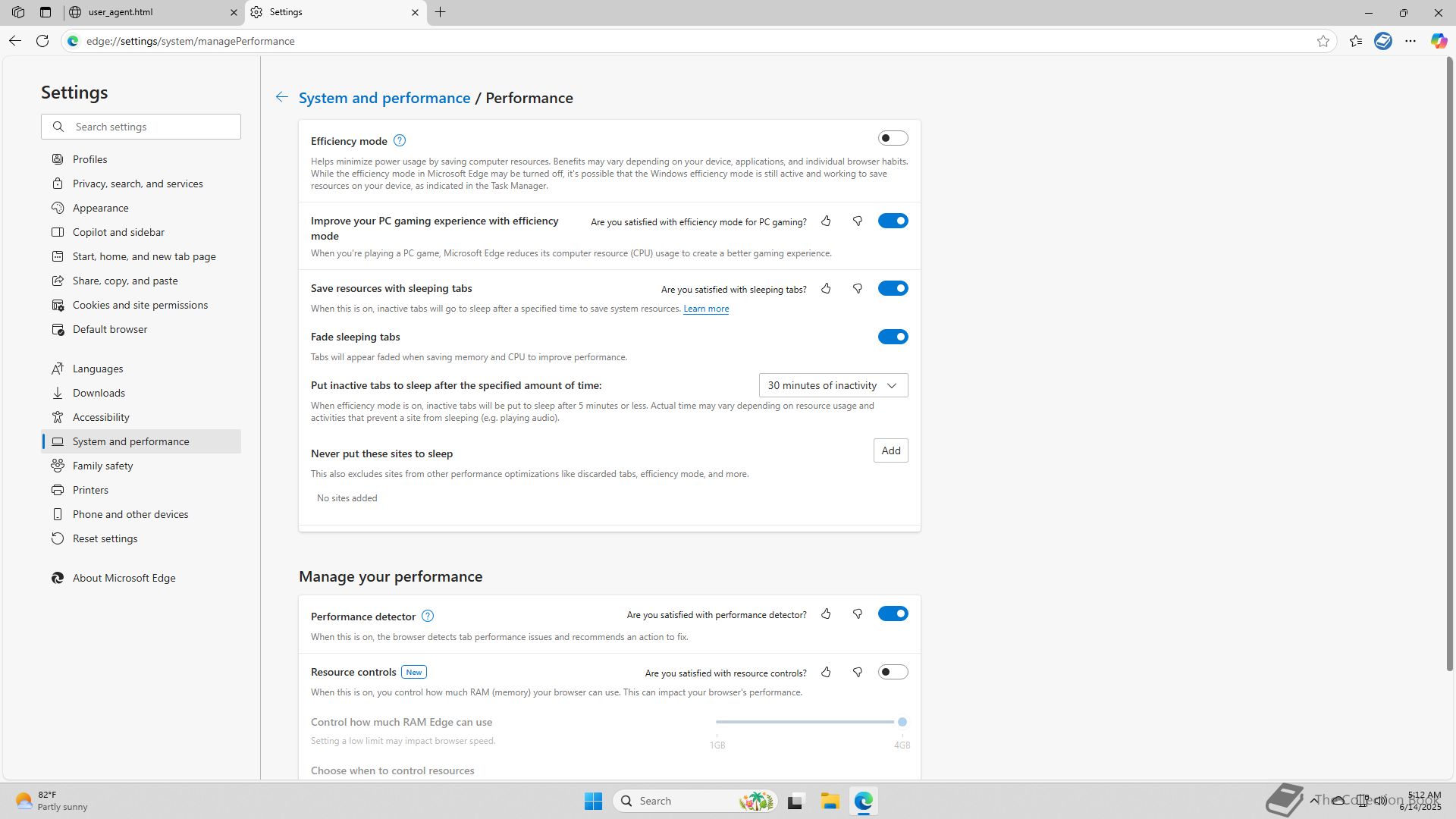Image resolution: width=1456 pixels, height=819 pixels.
Task: Open the Copilot icon in the toolbar
Action: coord(1438,41)
